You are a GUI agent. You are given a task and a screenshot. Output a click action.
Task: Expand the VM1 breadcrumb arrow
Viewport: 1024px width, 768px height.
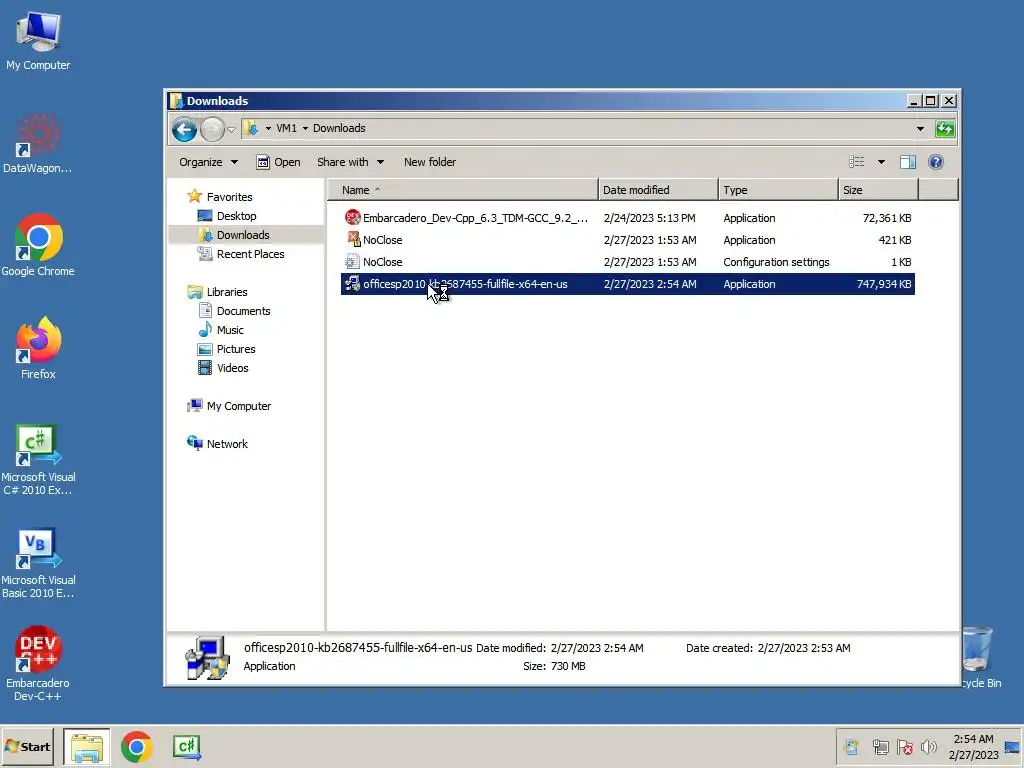click(x=305, y=129)
